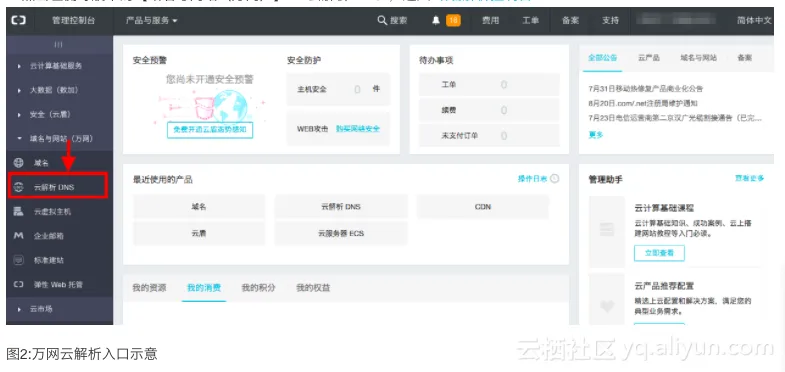Open the 支持 menu
Screen dimensions: 785x372
click(610, 21)
